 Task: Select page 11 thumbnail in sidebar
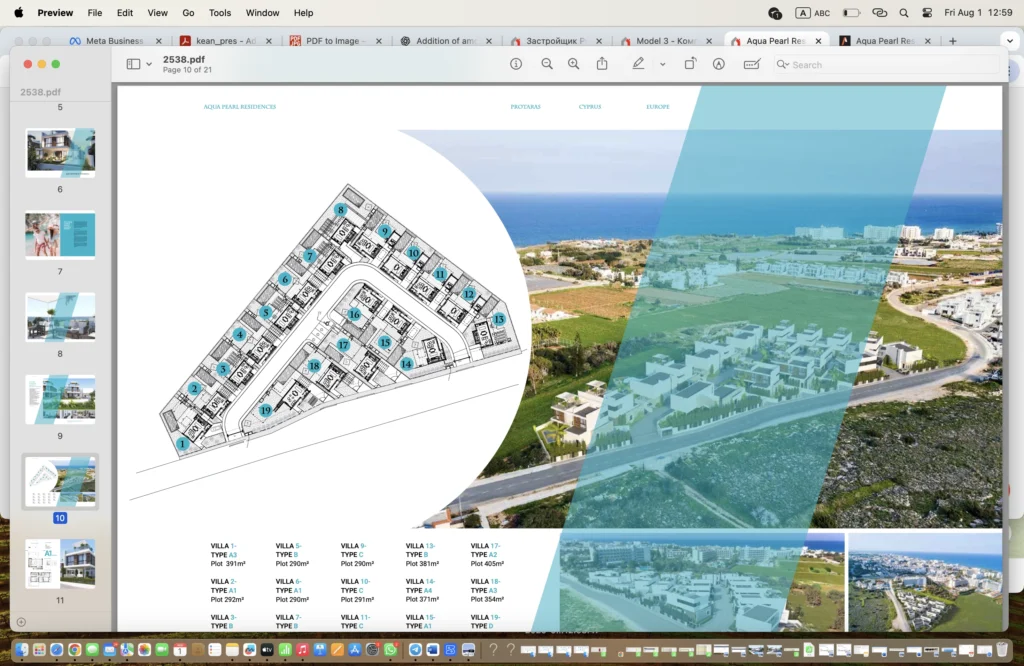click(x=60, y=564)
